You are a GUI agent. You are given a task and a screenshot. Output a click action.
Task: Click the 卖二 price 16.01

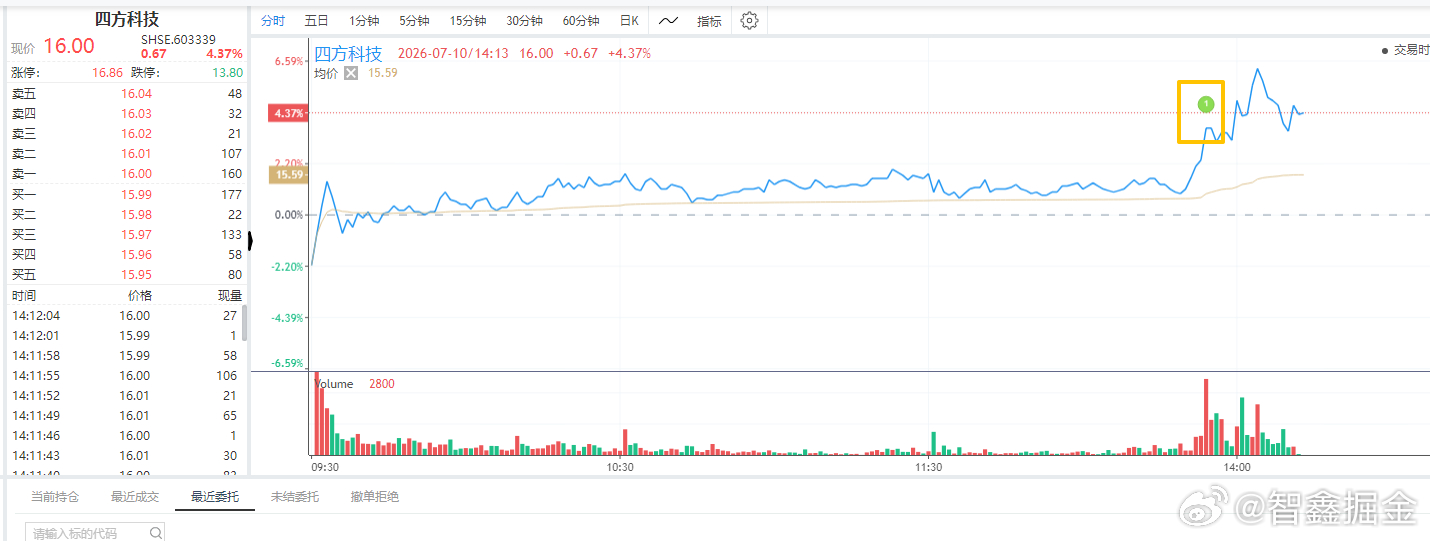tap(136, 154)
